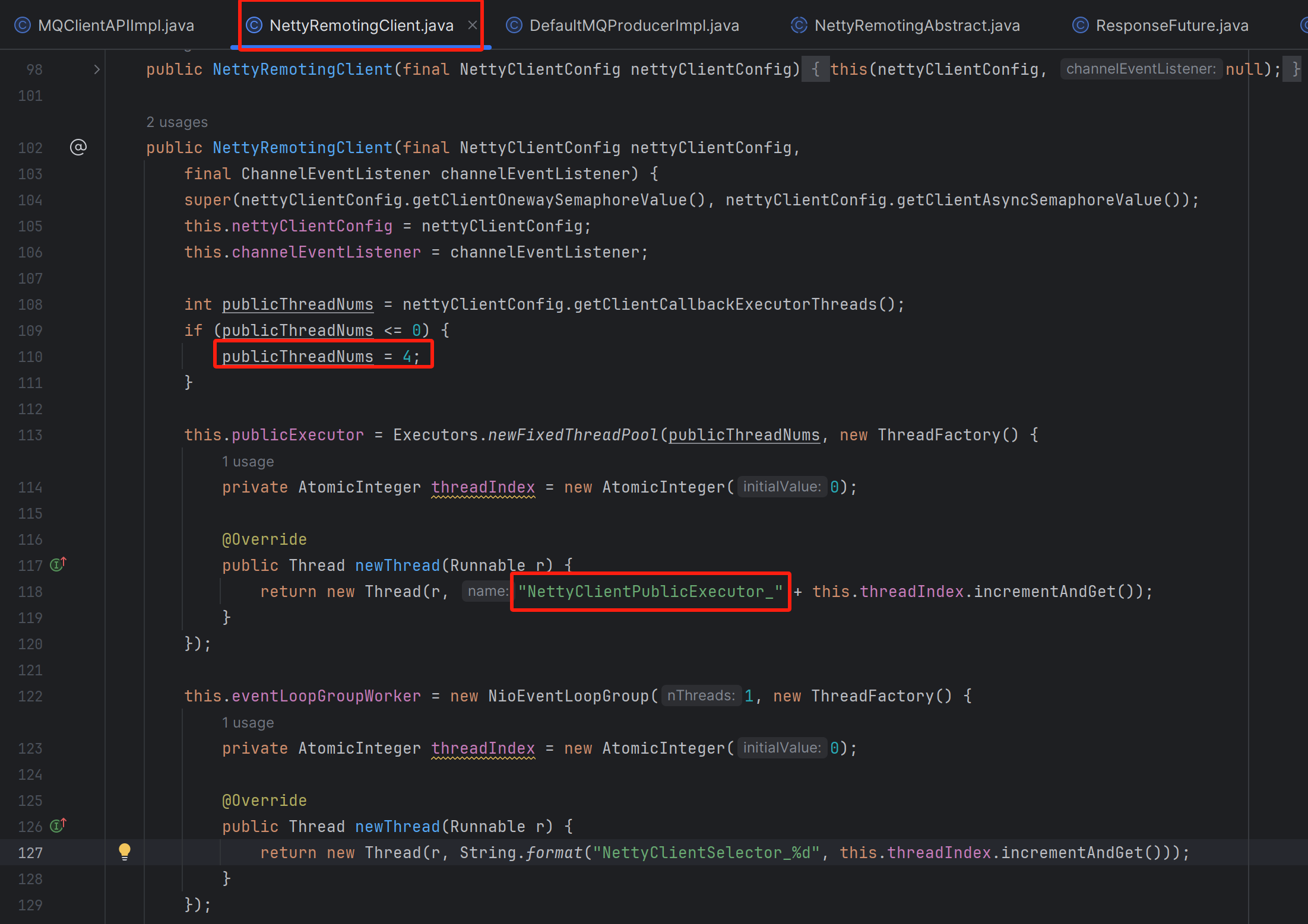1308x924 pixels.
Task: Click 'threadIndex' declaration on line 123
Action: click(x=483, y=748)
